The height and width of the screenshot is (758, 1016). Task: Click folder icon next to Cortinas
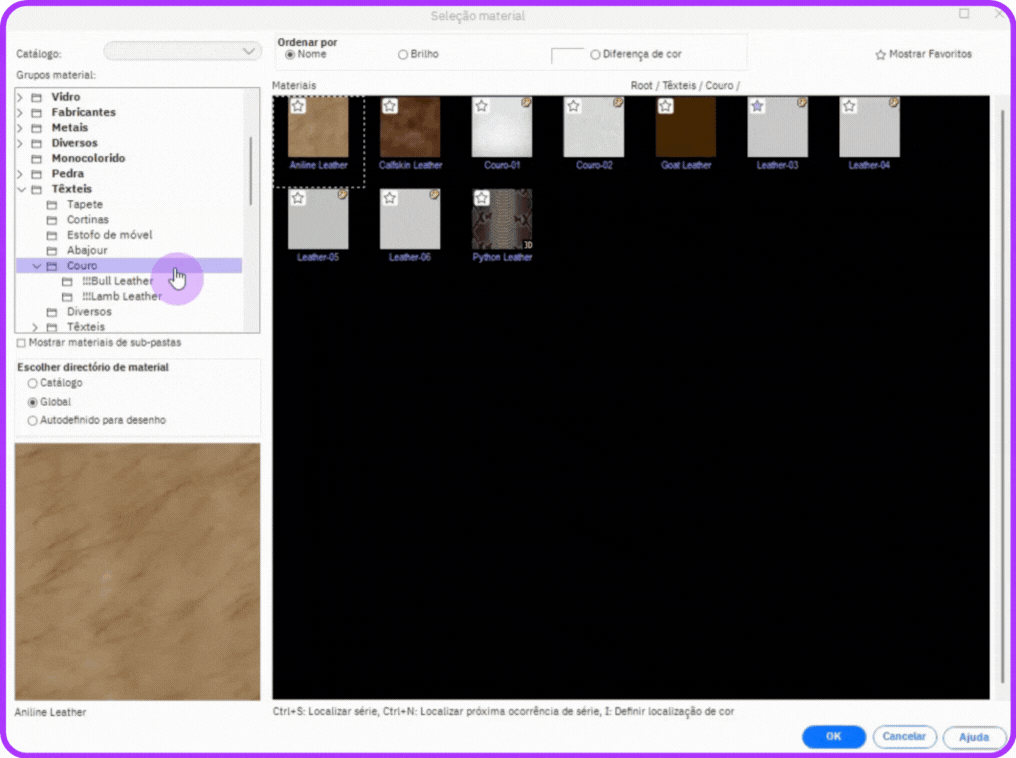(x=52, y=220)
